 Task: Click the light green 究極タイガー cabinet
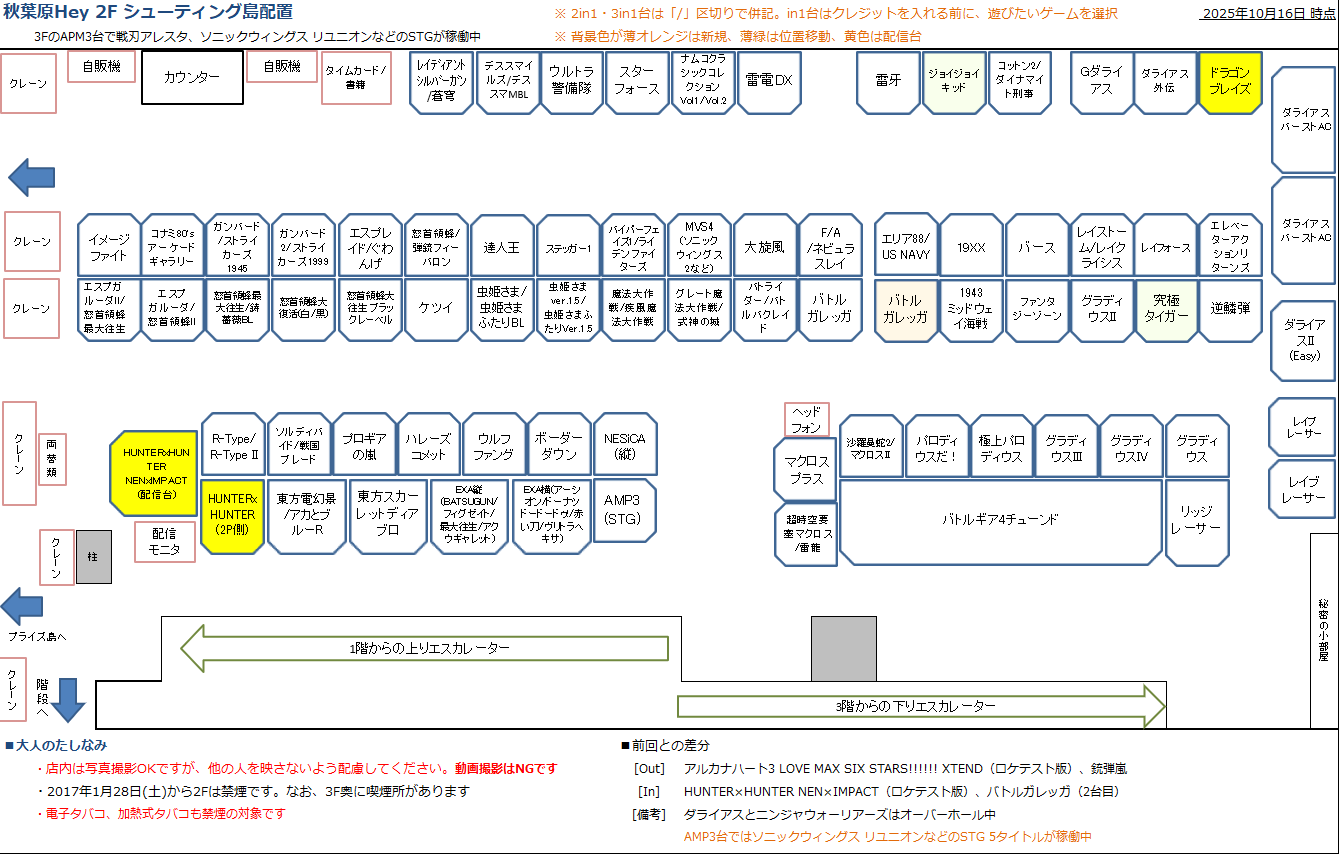pyautogui.click(x=1165, y=309)
